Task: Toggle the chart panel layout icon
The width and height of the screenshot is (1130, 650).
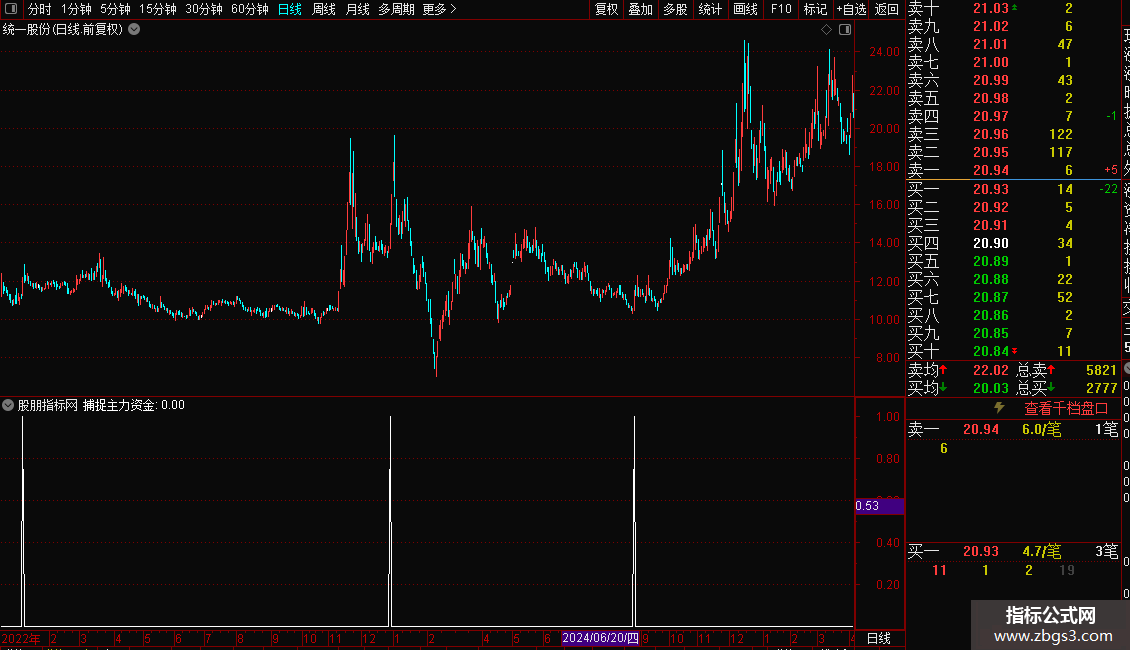Action: 845,30
